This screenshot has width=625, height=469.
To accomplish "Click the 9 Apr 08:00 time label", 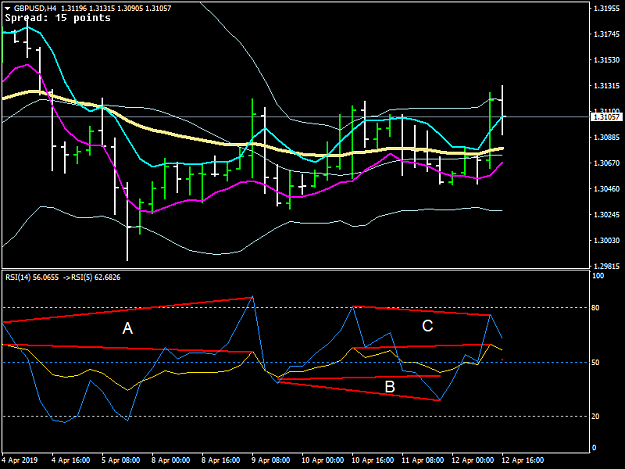I will click(x=271, y=460).
